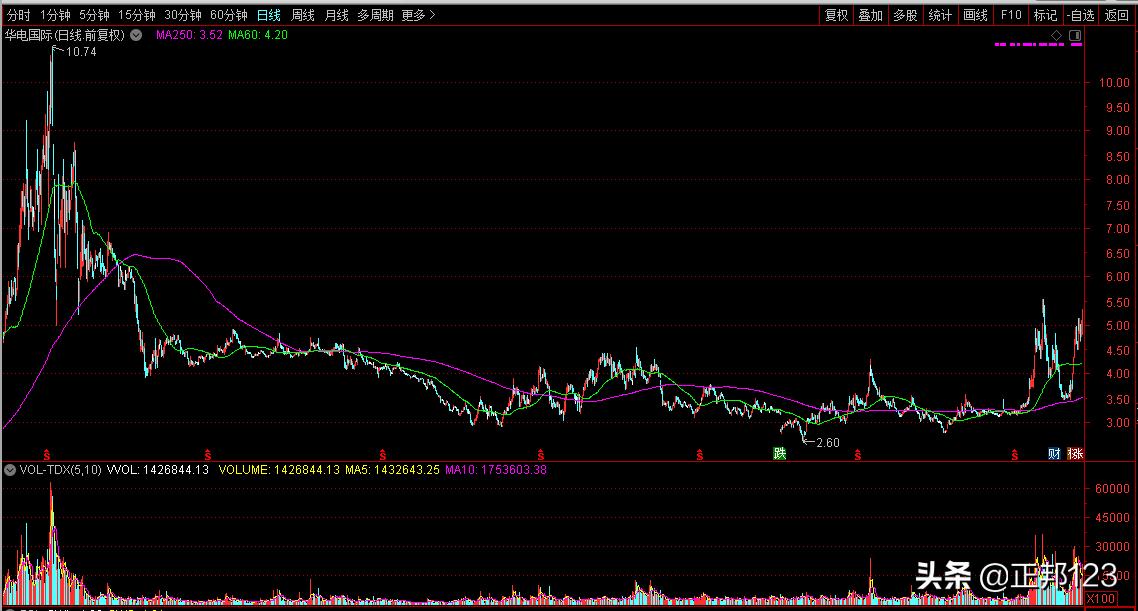Screen dimensions: 1138x611
Task: Activate the 画线 drawing tool
Action: pyautogui.click(x=975, y=15)
